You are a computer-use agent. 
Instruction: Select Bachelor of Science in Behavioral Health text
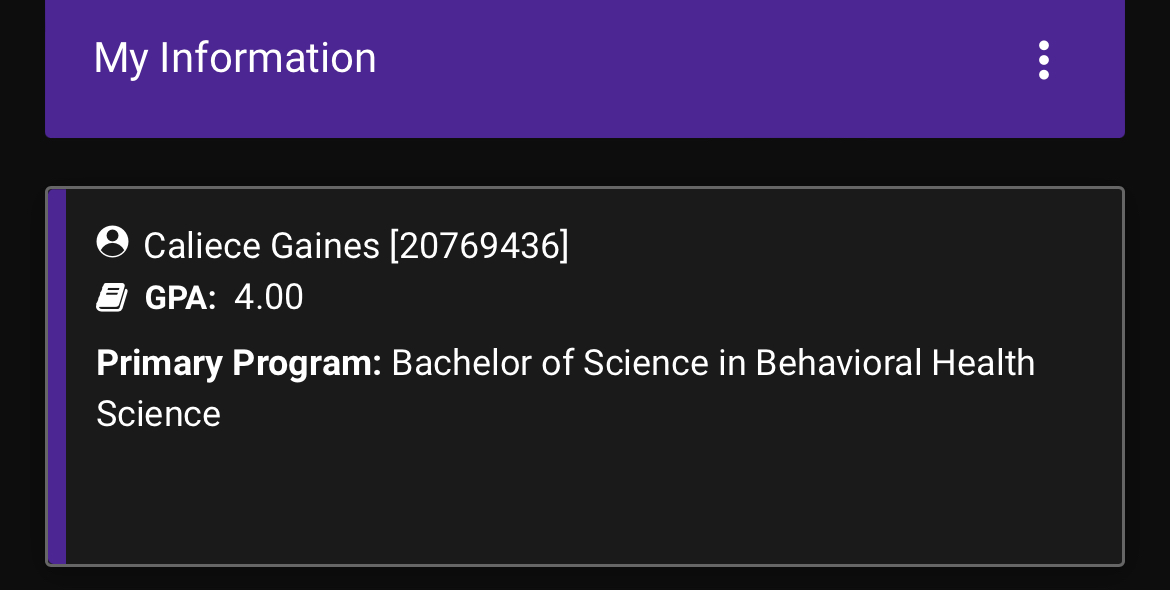tap(713, 363)
